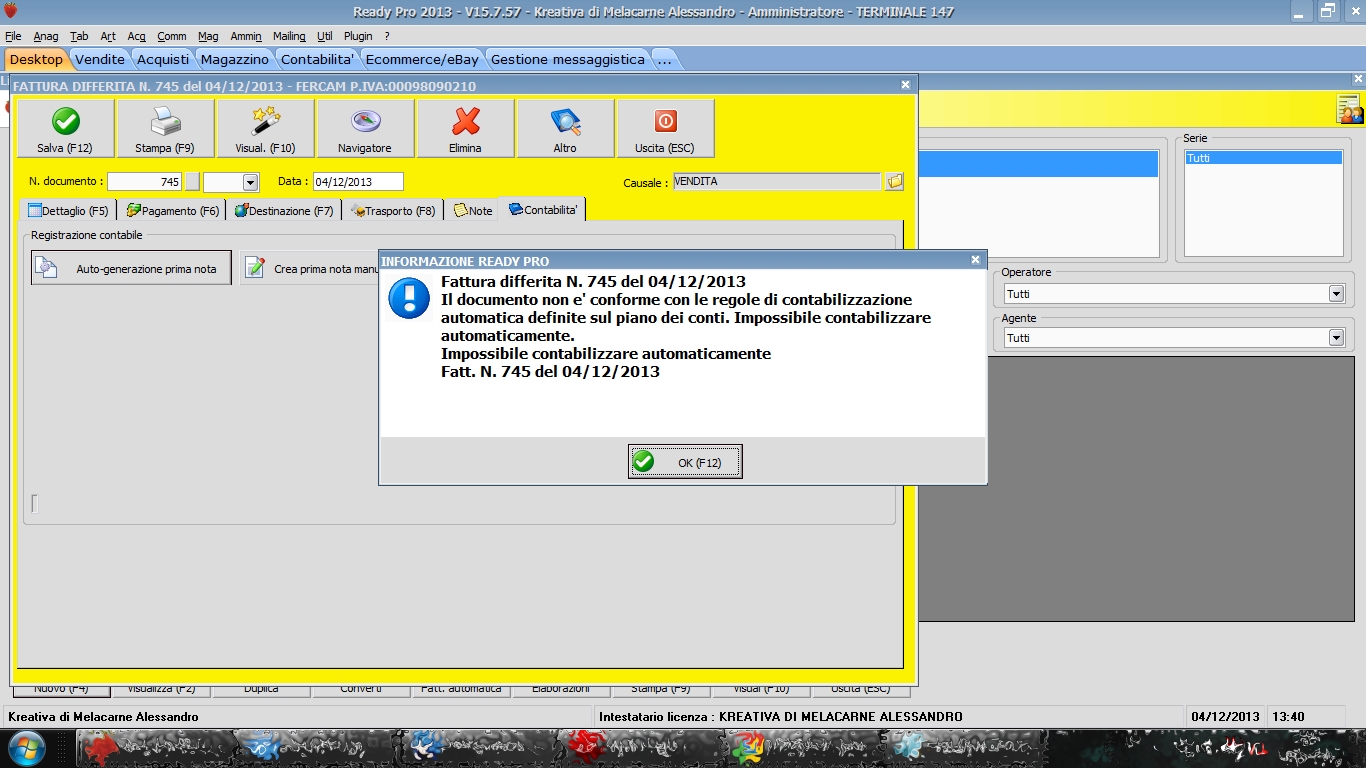Click info icon in the dialog
Viewport: 1366px width, 768px height.
(409, 298)
